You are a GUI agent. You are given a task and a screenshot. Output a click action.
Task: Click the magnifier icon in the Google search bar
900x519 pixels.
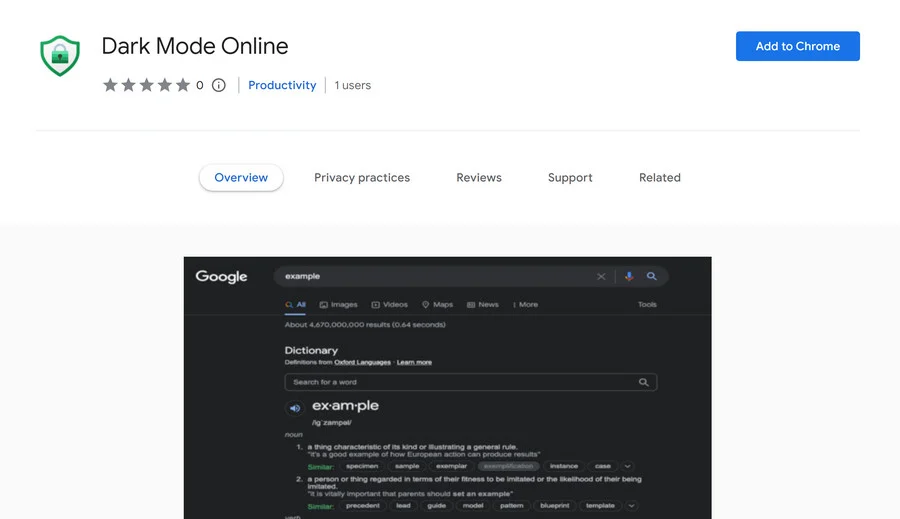pos(651,276)
